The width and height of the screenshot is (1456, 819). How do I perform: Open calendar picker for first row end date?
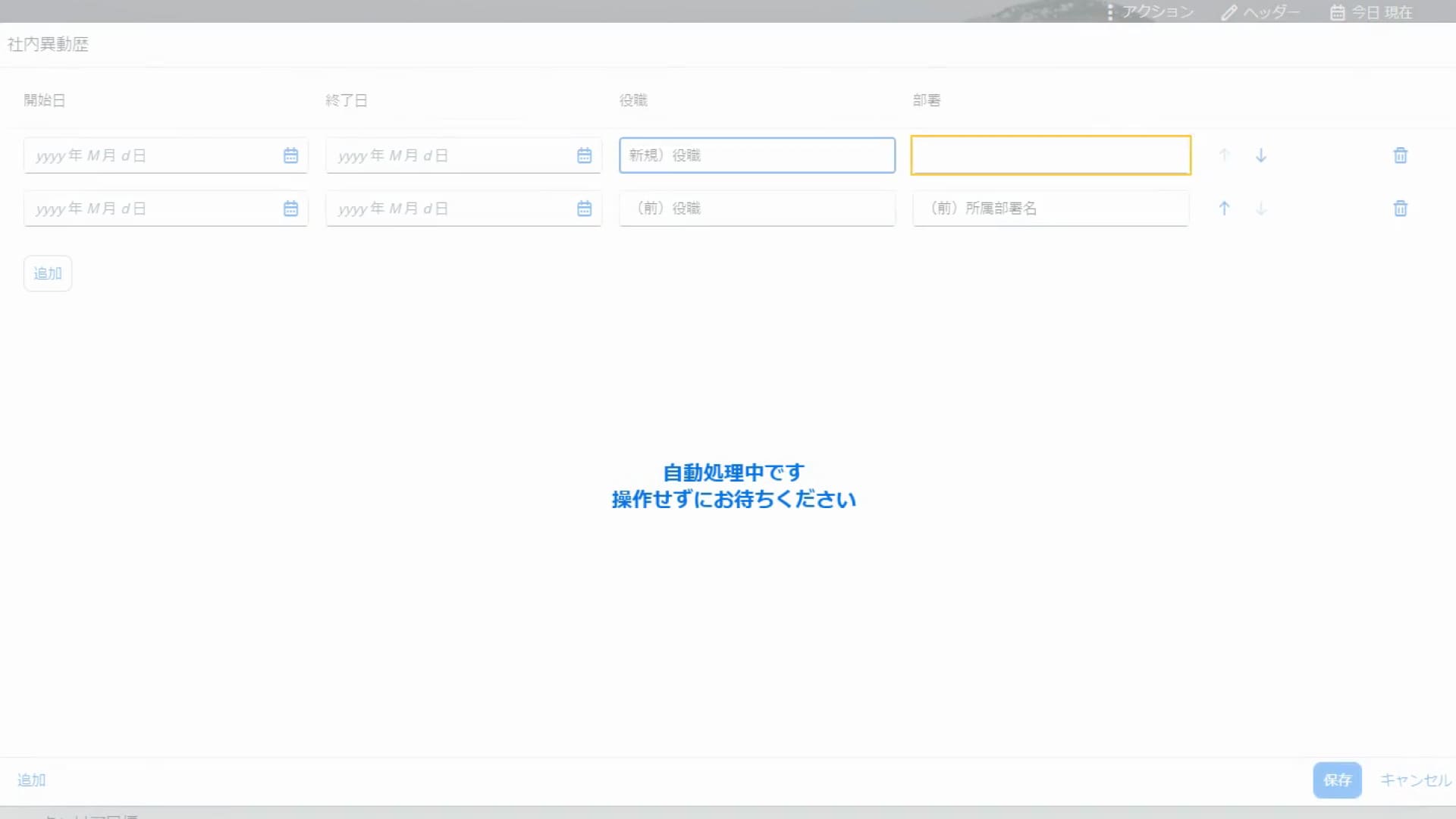pyautogui.click(x=584, y=155)
